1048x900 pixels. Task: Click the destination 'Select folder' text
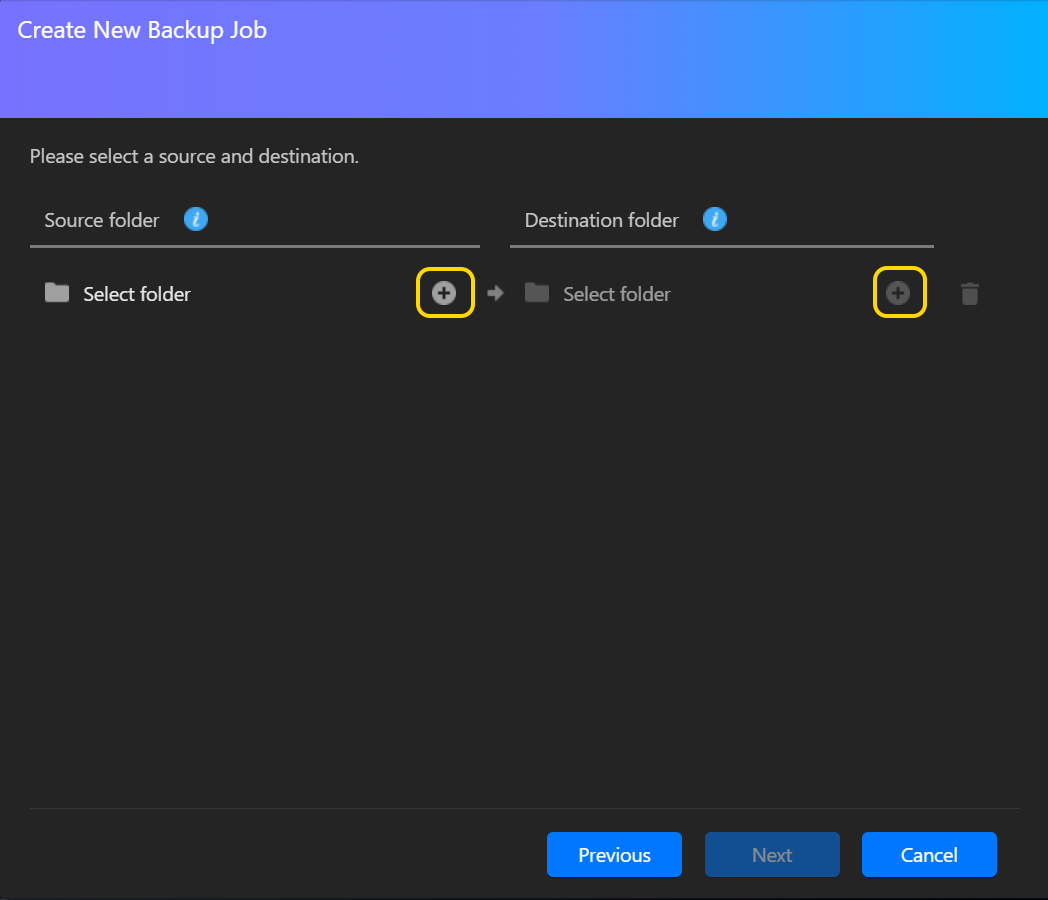point(616,294)
